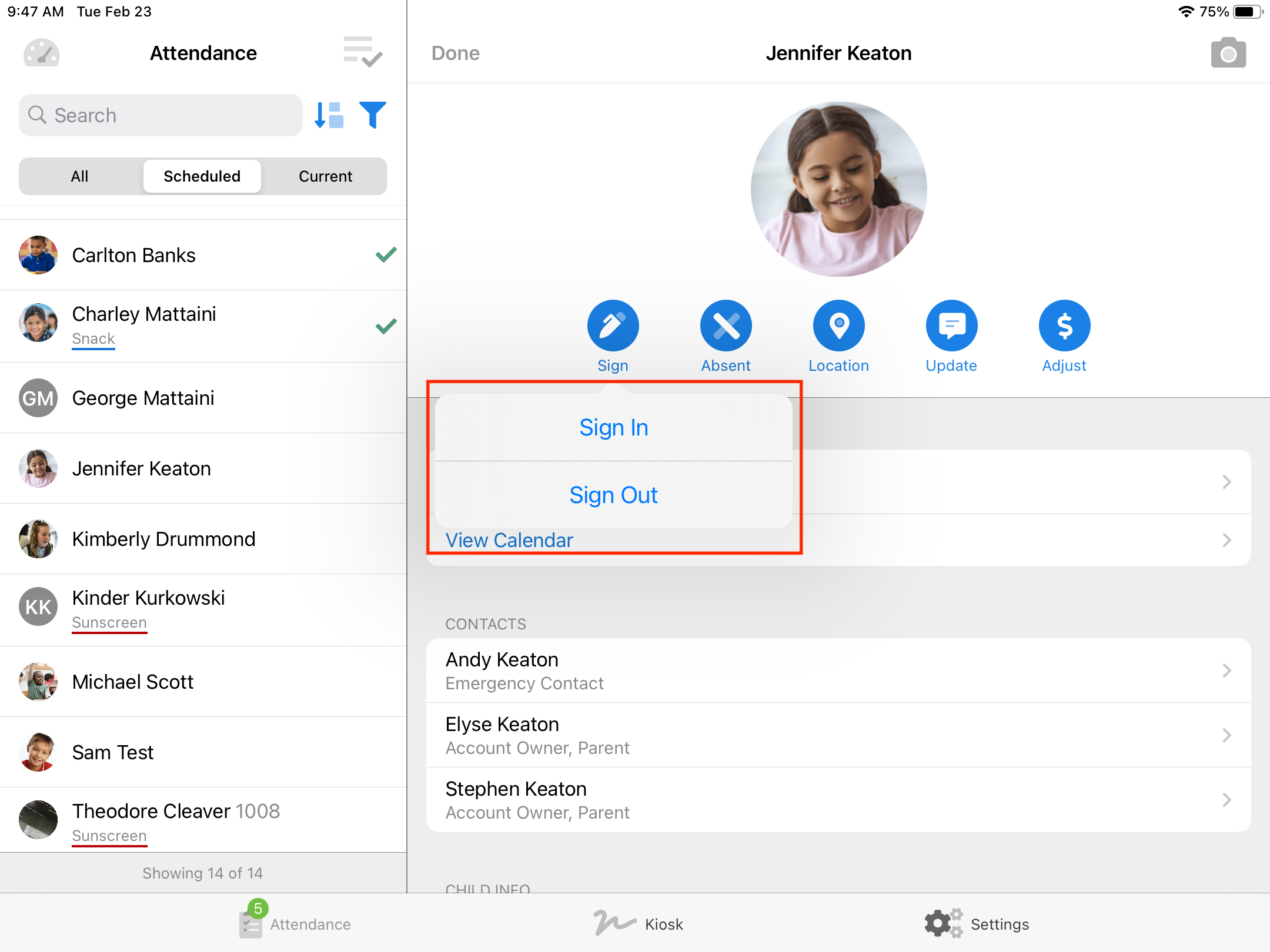Open the Kiosk tab
The image size is (1270, 952).
[x=639, y=924]
